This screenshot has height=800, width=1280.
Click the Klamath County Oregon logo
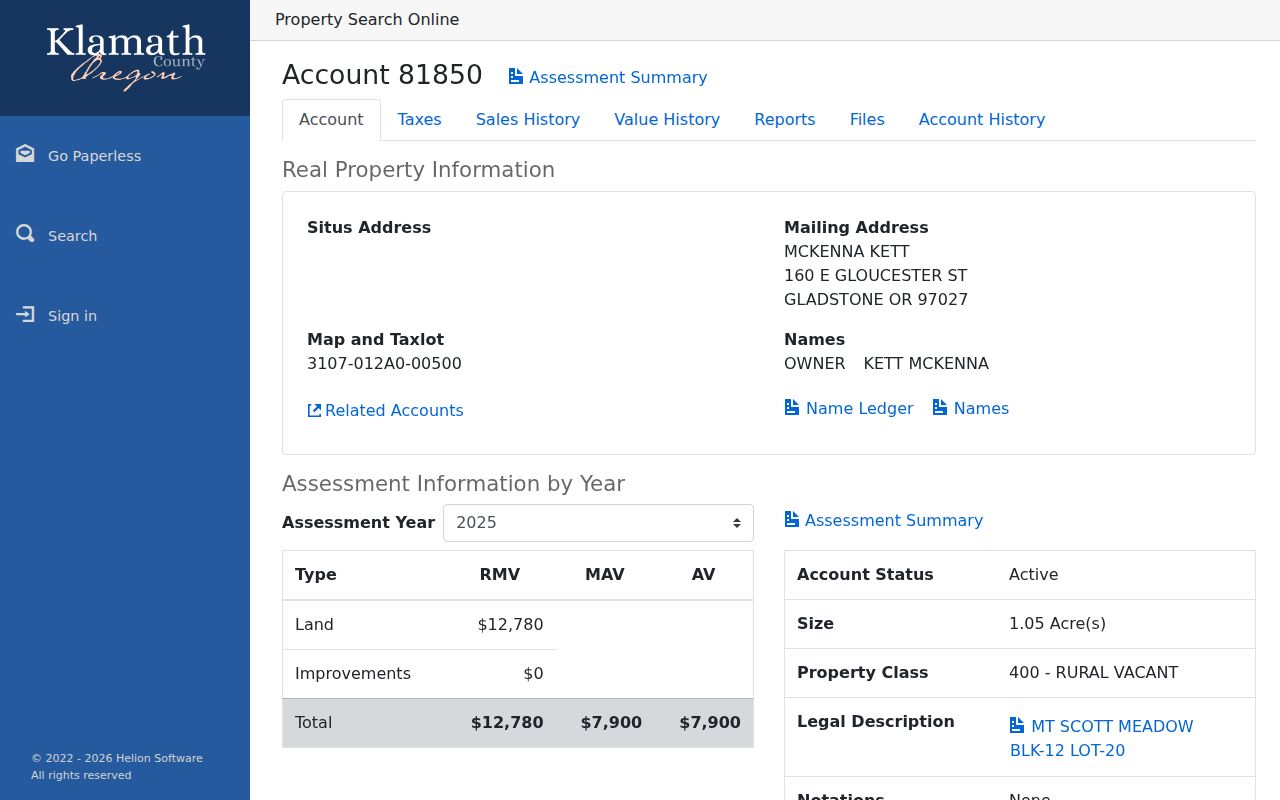click(x=125, y=57)
